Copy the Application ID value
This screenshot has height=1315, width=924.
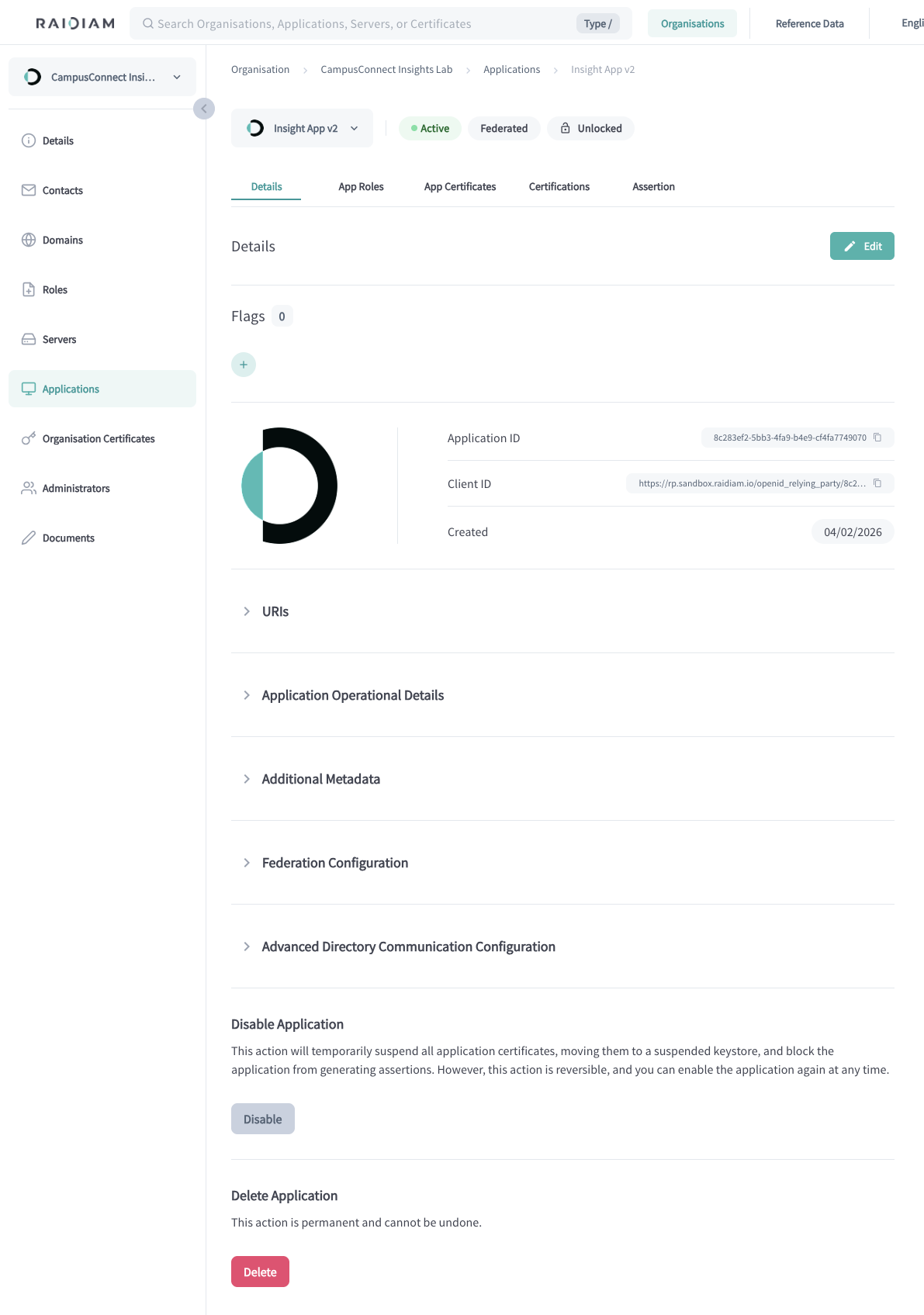878,438
